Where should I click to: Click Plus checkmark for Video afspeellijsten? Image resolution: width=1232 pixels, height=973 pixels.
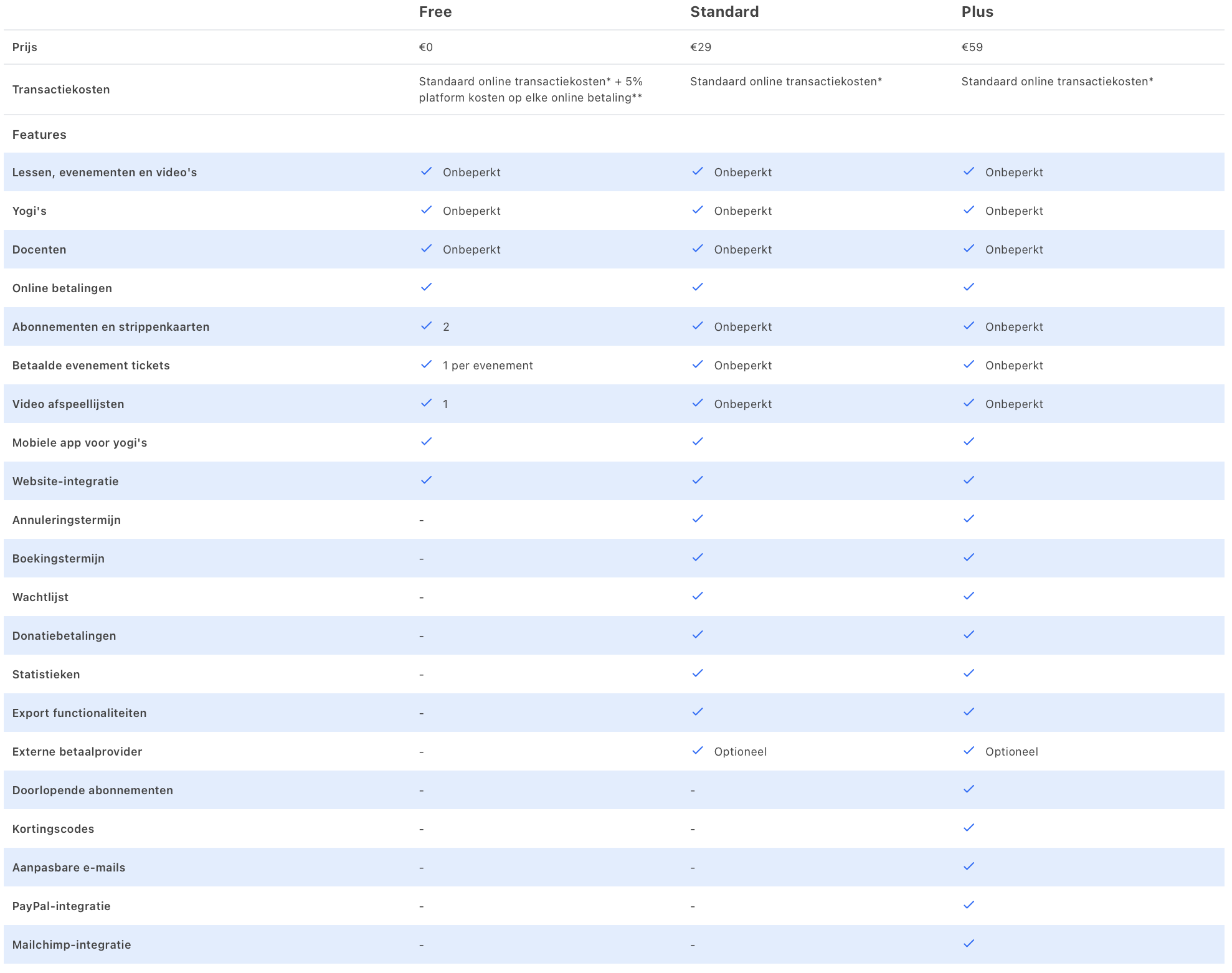pyautogui.click(x=969, y=403)
